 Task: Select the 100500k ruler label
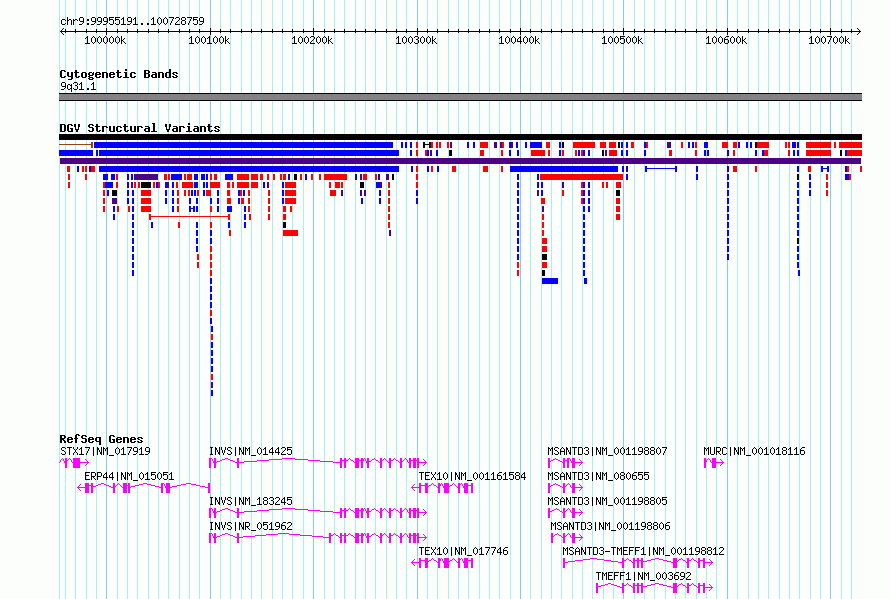(622, 40)
